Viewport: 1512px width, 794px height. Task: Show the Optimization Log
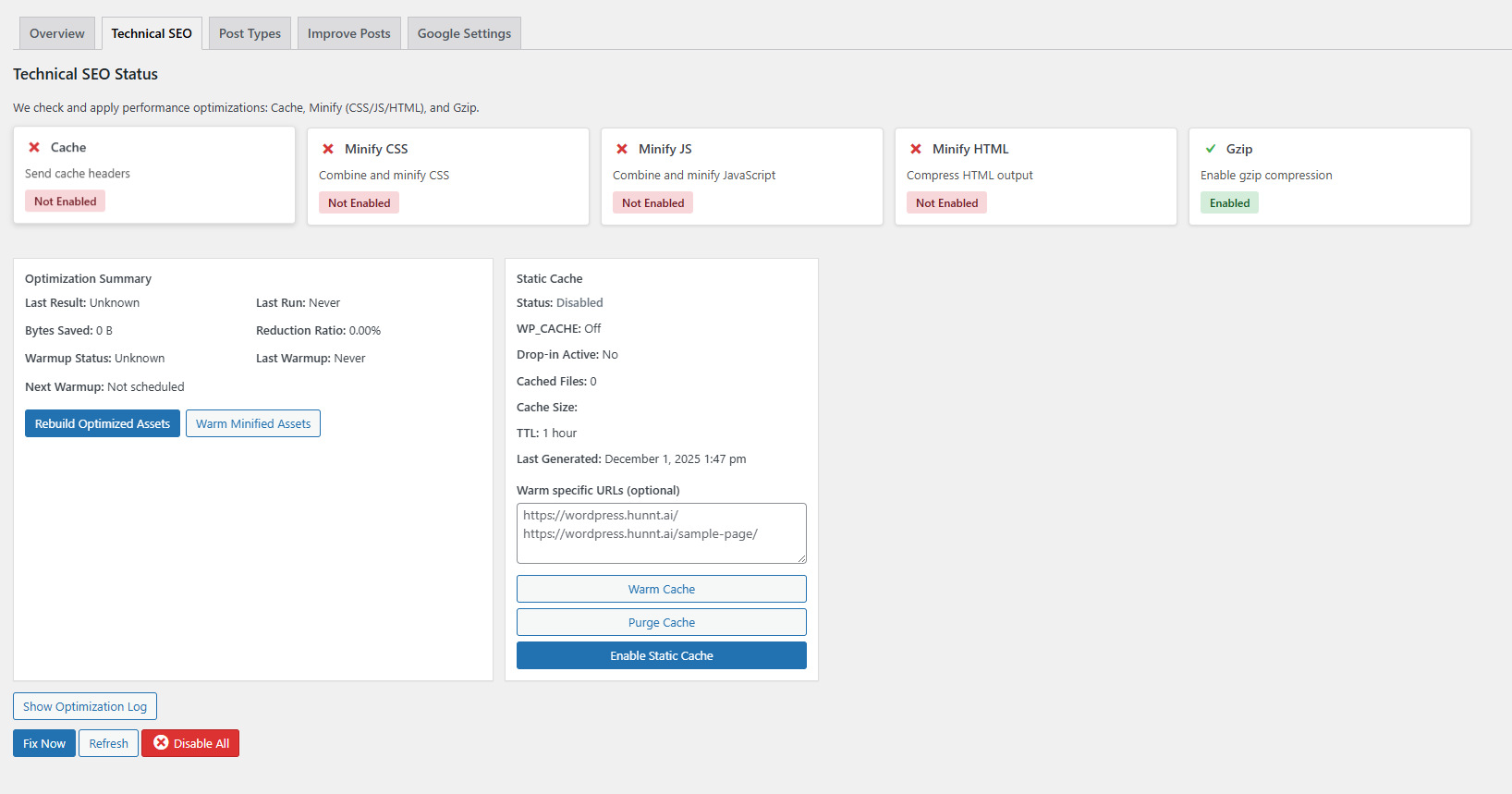(85, 706)
